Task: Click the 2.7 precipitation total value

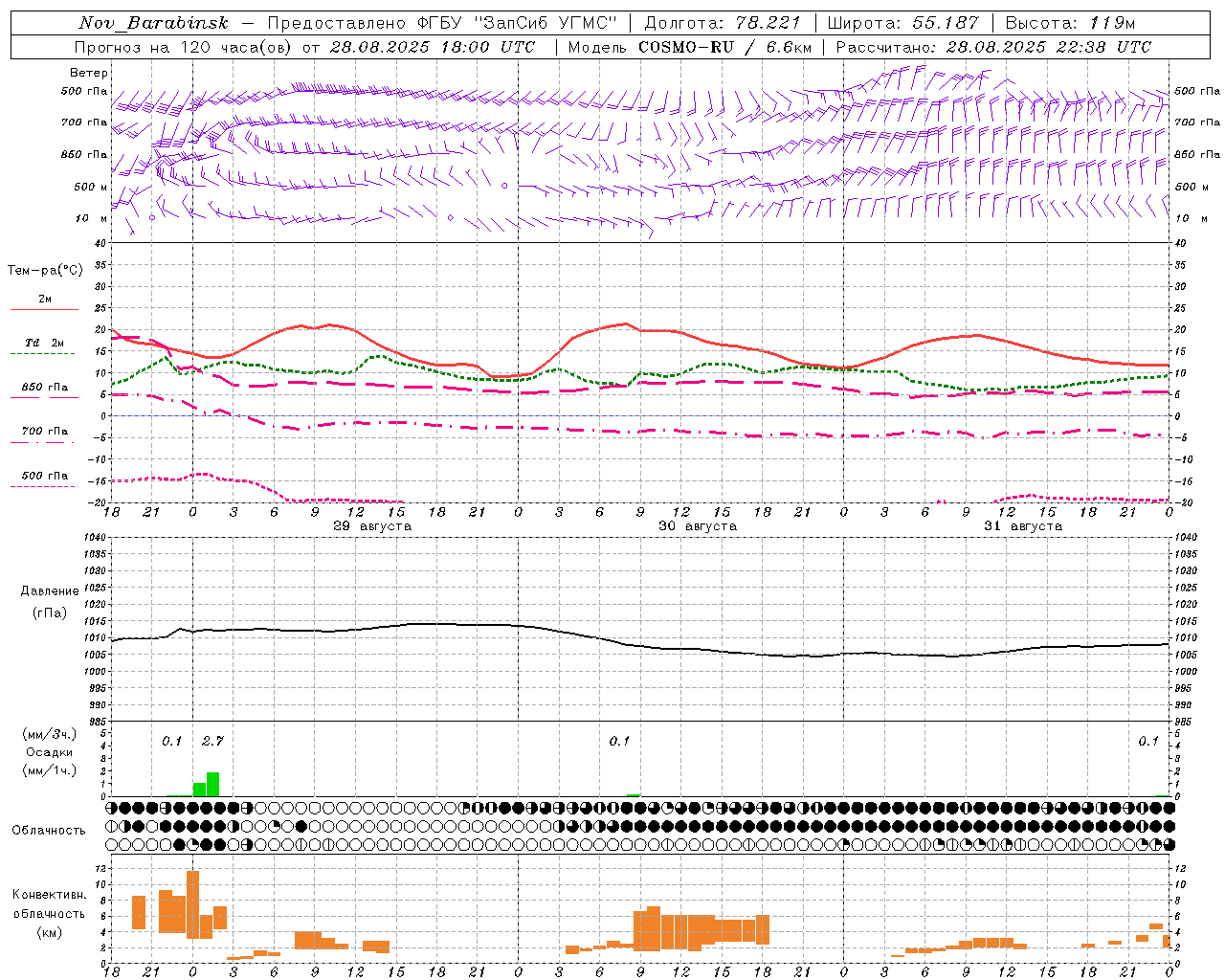Action: [212, 741]
